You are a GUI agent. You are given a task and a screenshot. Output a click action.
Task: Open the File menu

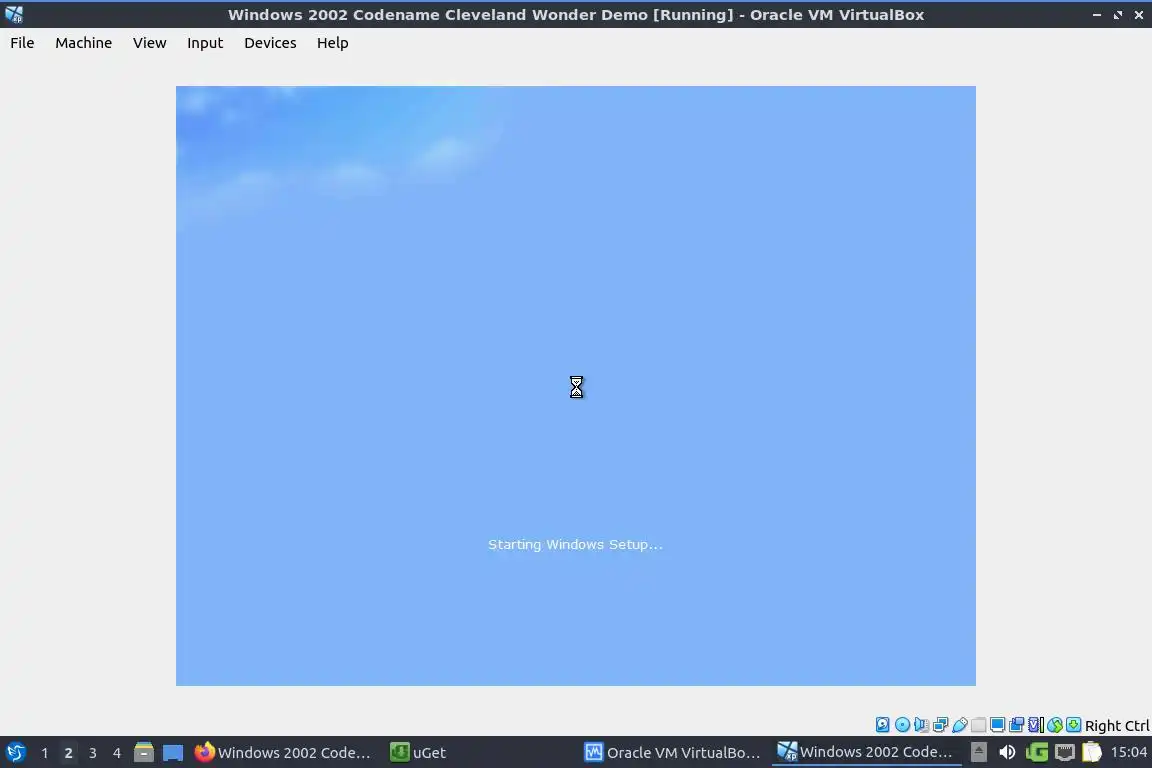(x=22, y=43)
